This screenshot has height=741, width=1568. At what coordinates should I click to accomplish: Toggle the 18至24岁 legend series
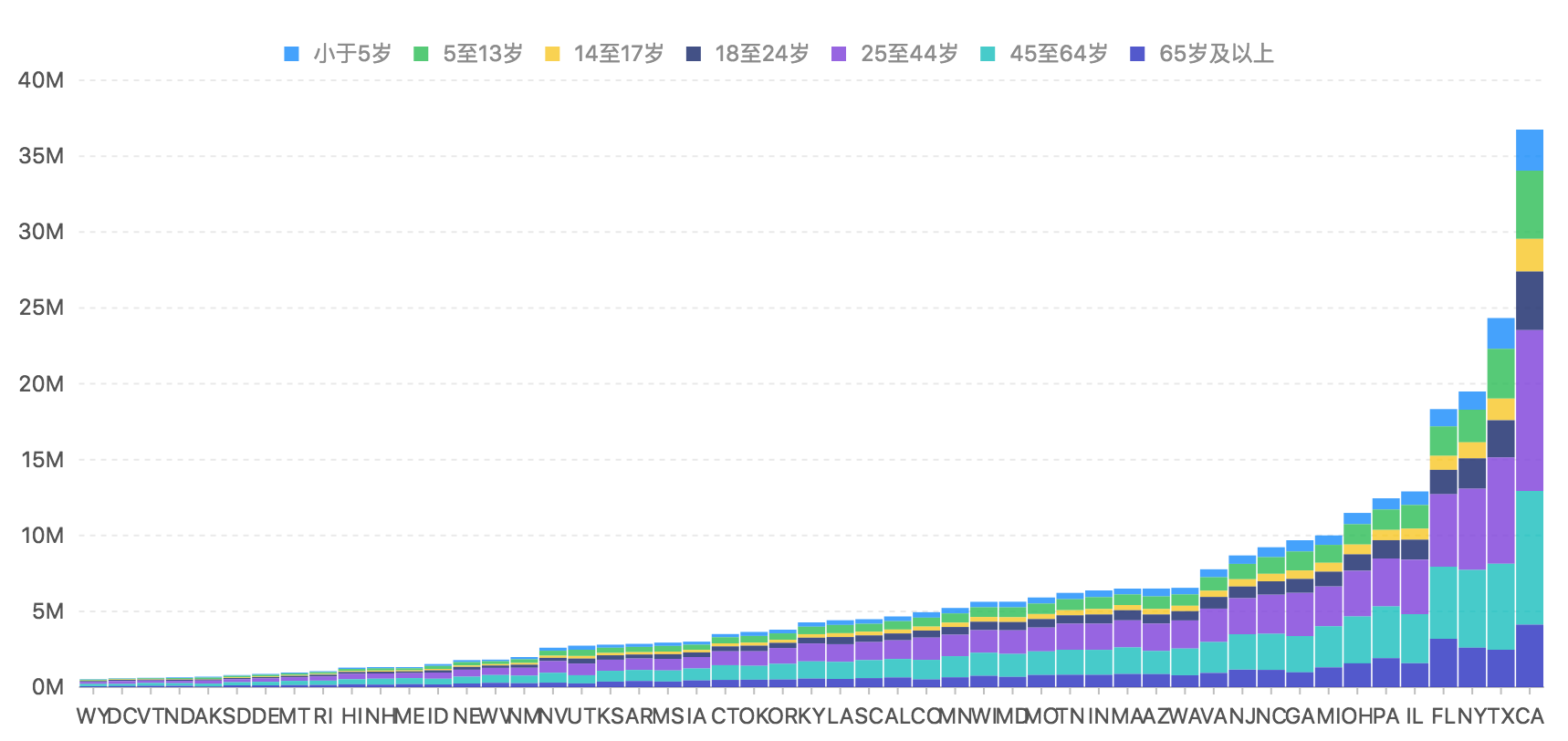point(747,54)
